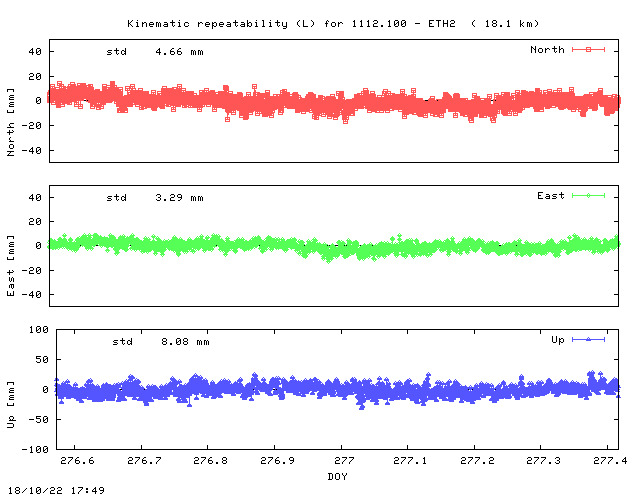Viewport: 640px width, 496px height.
Task: Click the 276.8 tick label
Action: pyautogui.click(x=211, y=460)
